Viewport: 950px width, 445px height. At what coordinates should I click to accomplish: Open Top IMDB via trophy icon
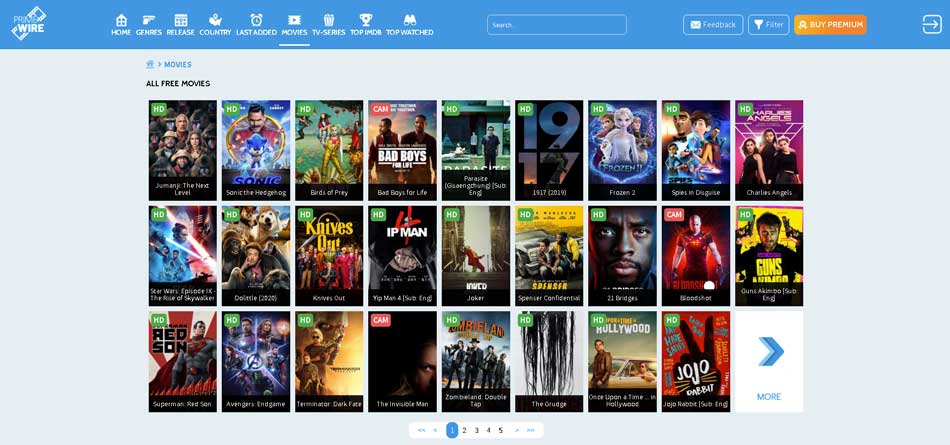click(x=365, y=25)
